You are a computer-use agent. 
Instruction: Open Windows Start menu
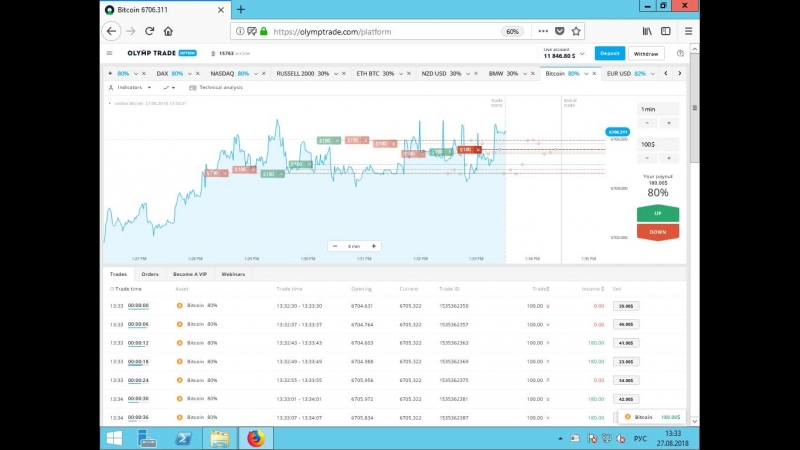114,438
